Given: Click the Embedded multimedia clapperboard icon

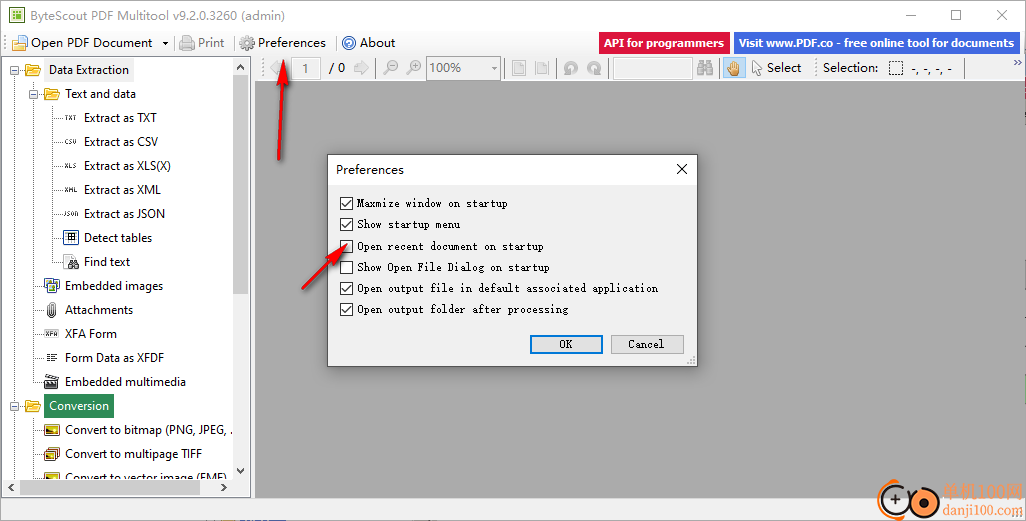Looking at the screenshot, I should pos(51,382).
